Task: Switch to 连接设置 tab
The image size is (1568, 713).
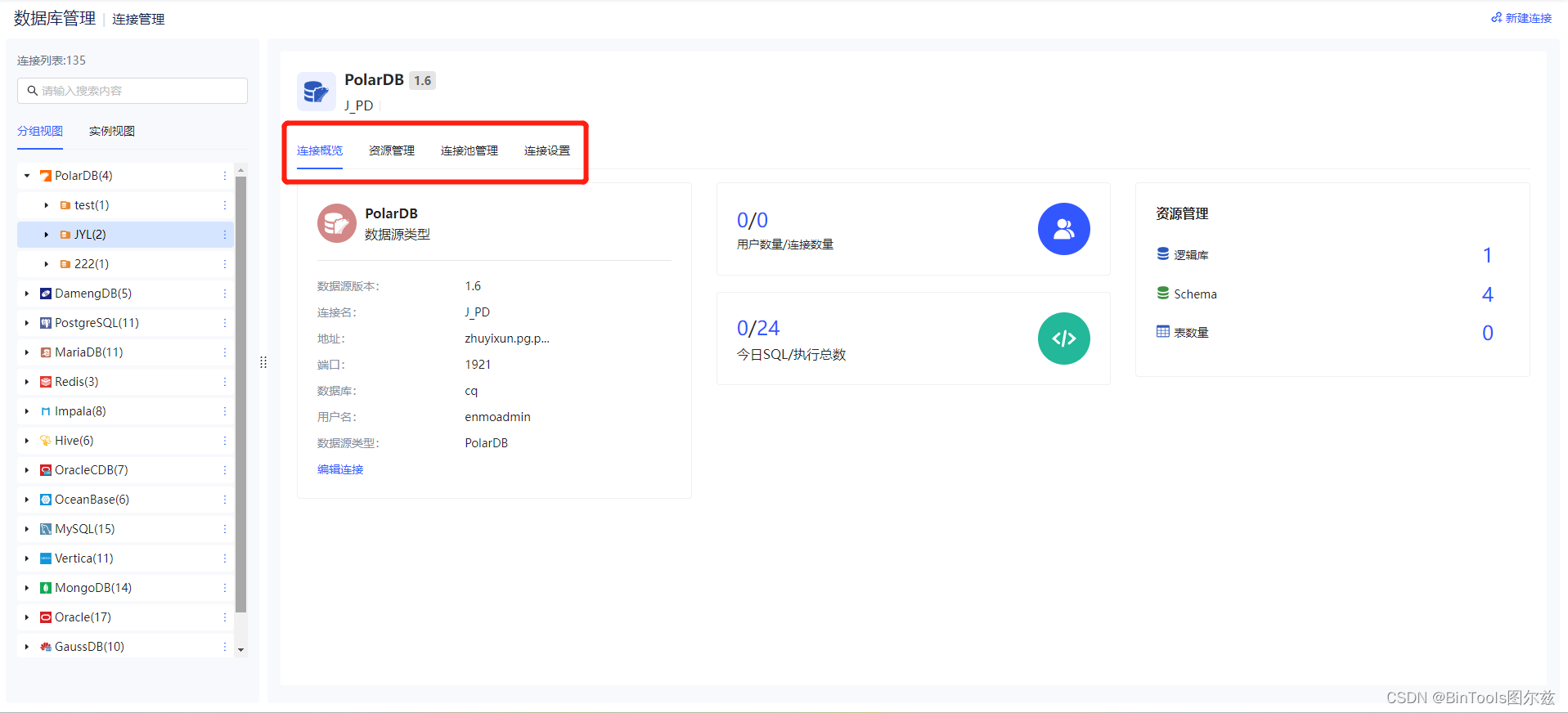Action: pyautogui.click(x=547, y=150)
